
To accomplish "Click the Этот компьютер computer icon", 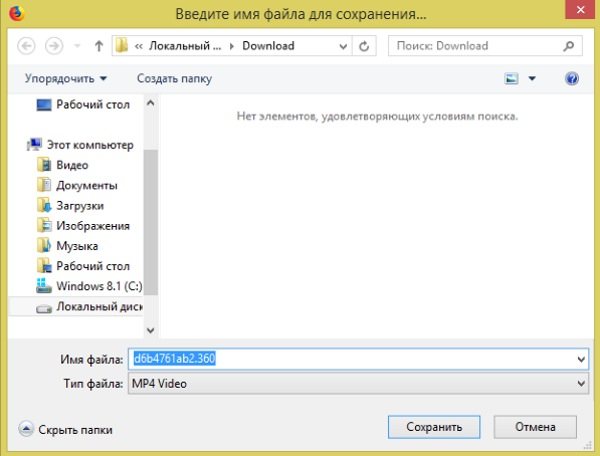I will click(34, 145).
